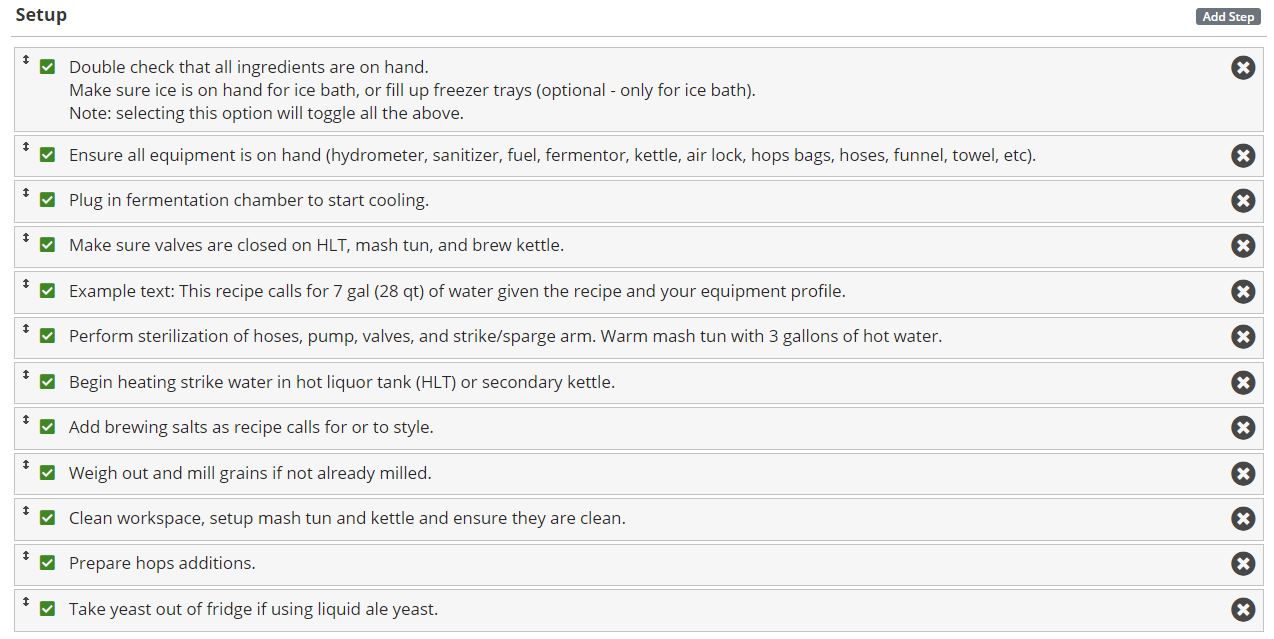
Task: Click reorder handle for 'Plug in fermentation chamber' step
Action: coord(26,192)
